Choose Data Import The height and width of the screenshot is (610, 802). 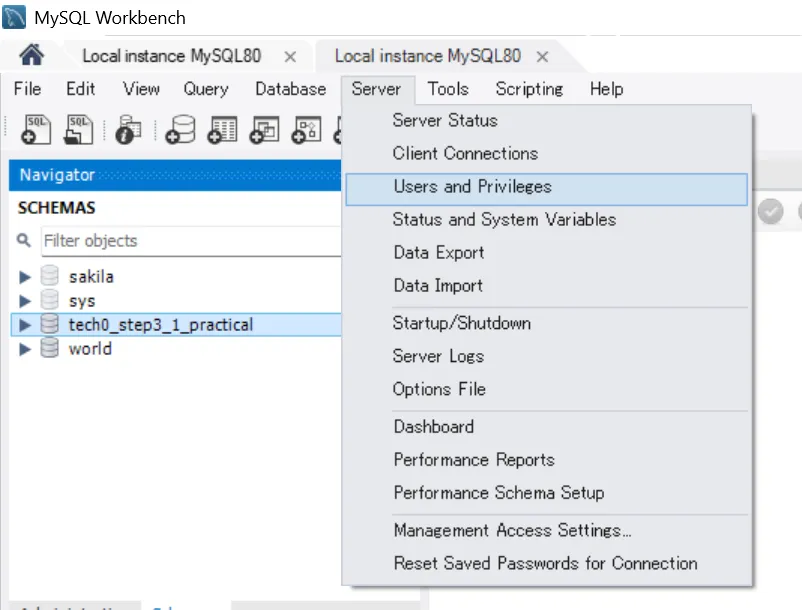(x=547, y=285)
